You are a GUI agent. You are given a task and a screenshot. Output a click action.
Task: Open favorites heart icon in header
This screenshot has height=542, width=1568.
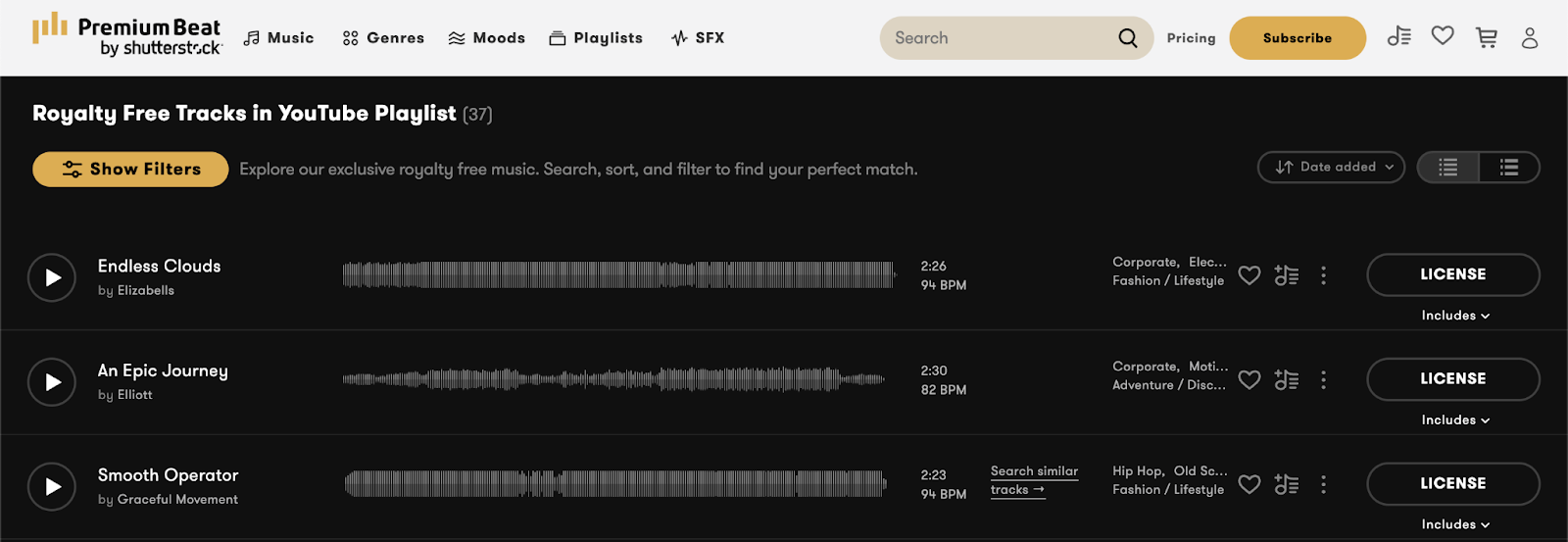pyautogui.click(x=1443, y=36)
